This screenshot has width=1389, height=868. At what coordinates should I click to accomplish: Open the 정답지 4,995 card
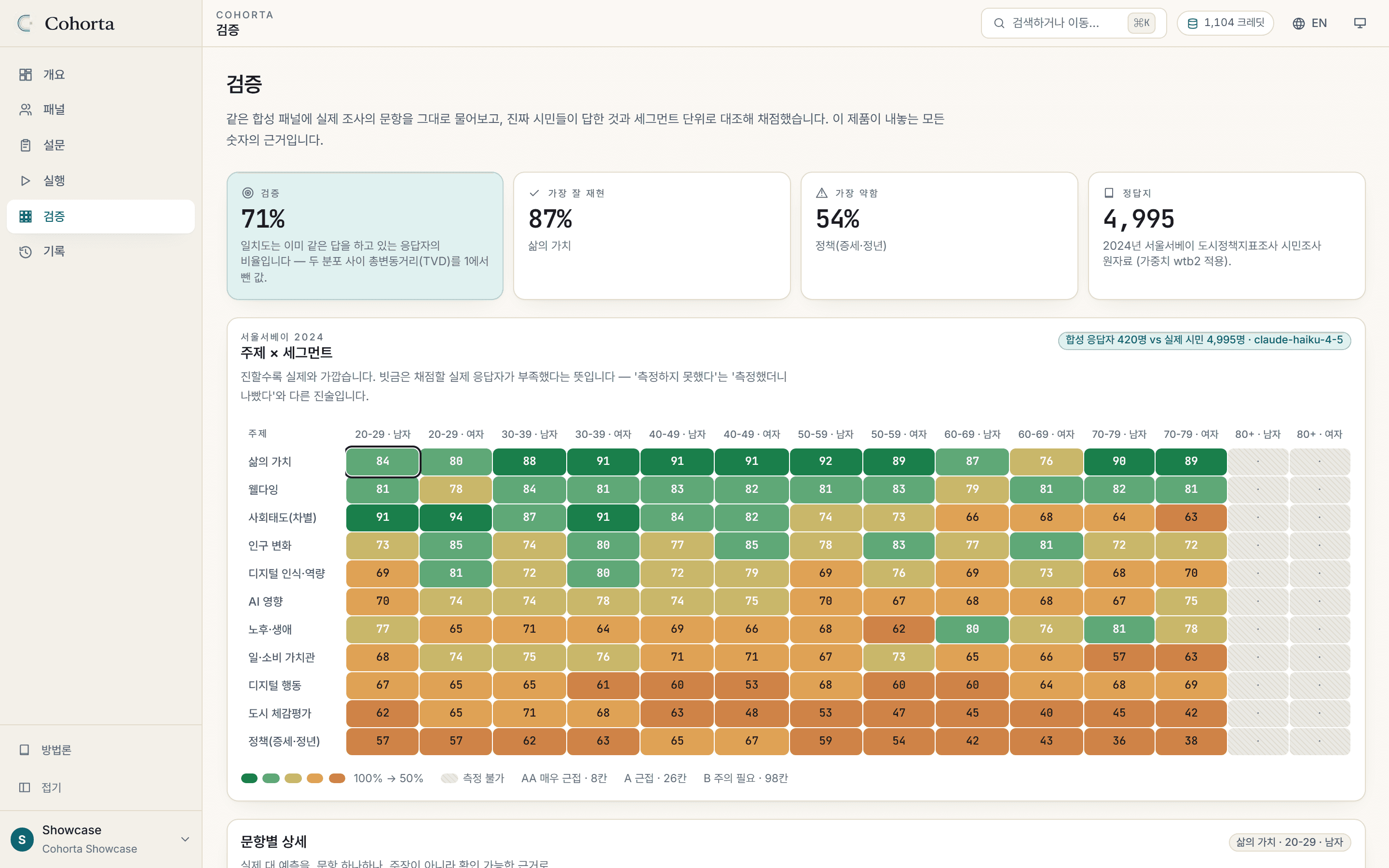point(1226,235)
